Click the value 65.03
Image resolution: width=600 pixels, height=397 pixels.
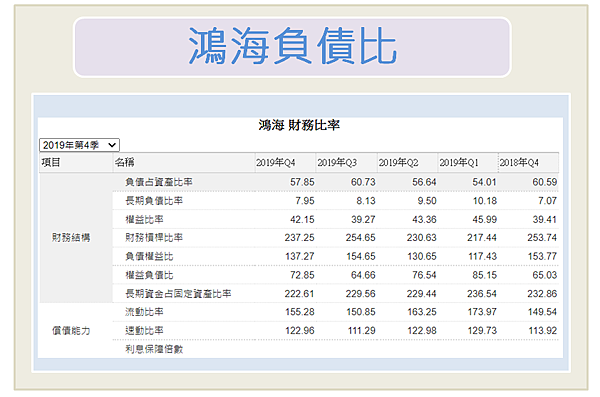pyautogui.click(x=545, y=275)
